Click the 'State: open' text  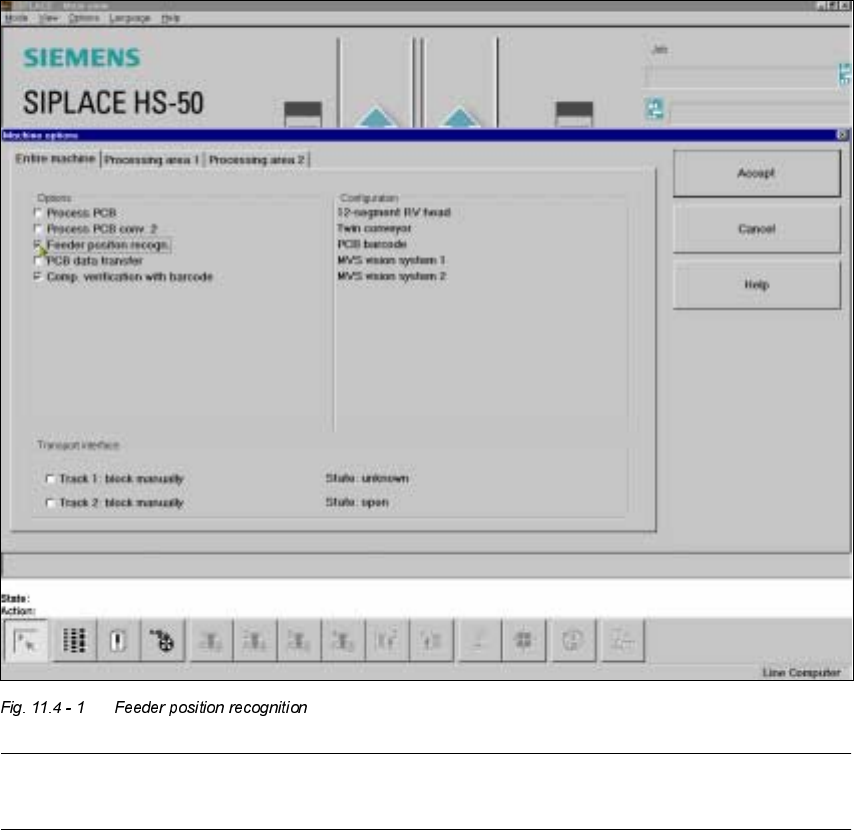click(x=357, y=502)
